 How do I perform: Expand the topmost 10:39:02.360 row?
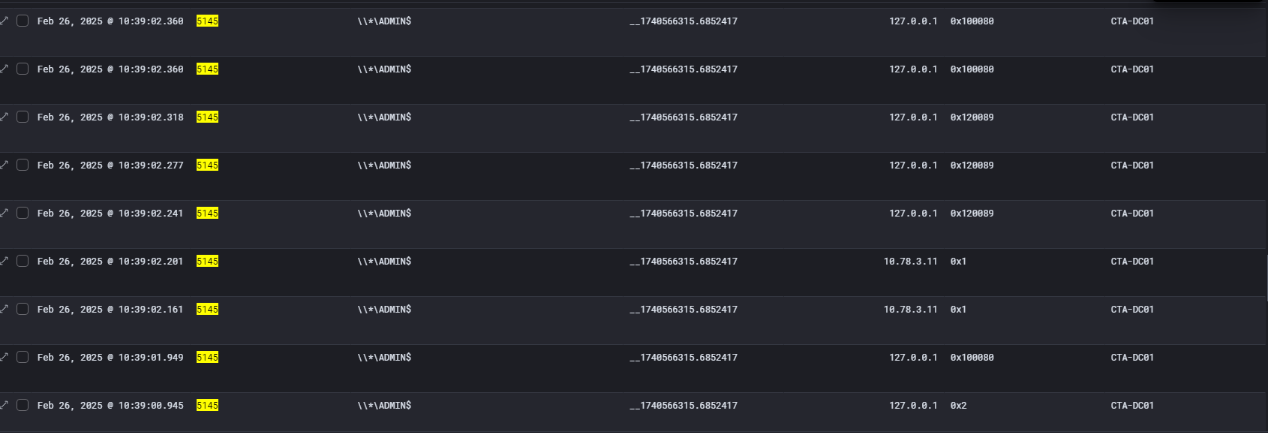[x=3, y=21]
